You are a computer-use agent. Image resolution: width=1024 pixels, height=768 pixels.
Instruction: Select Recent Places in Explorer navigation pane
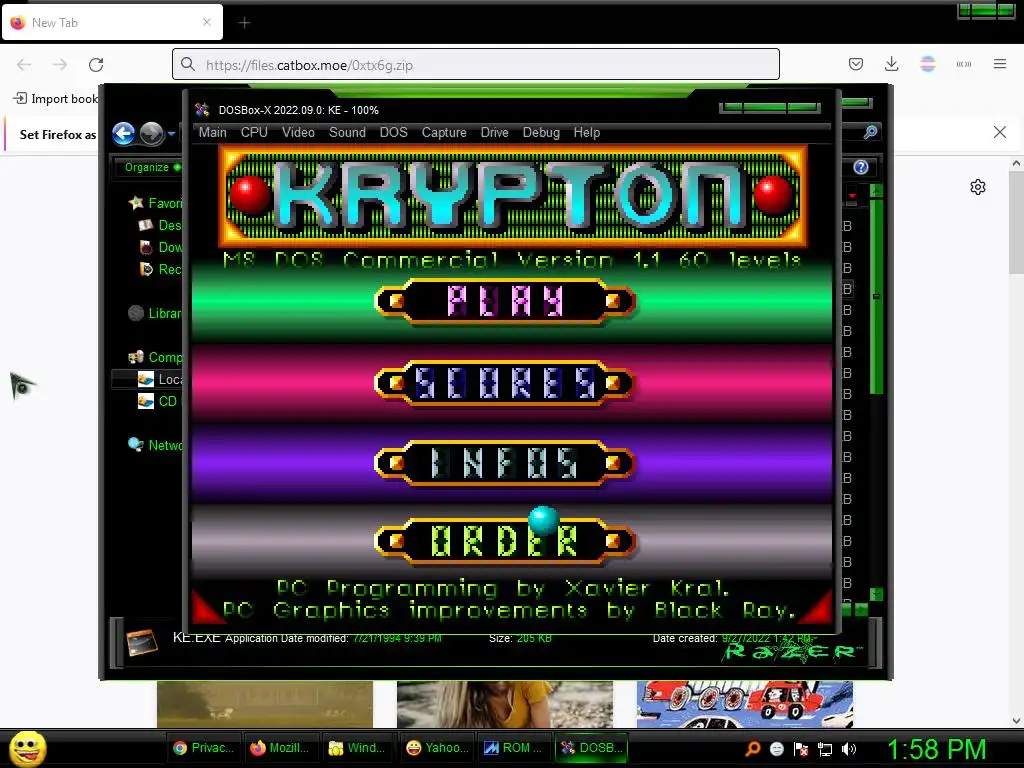pyautogui.click(x=160, y=269)
